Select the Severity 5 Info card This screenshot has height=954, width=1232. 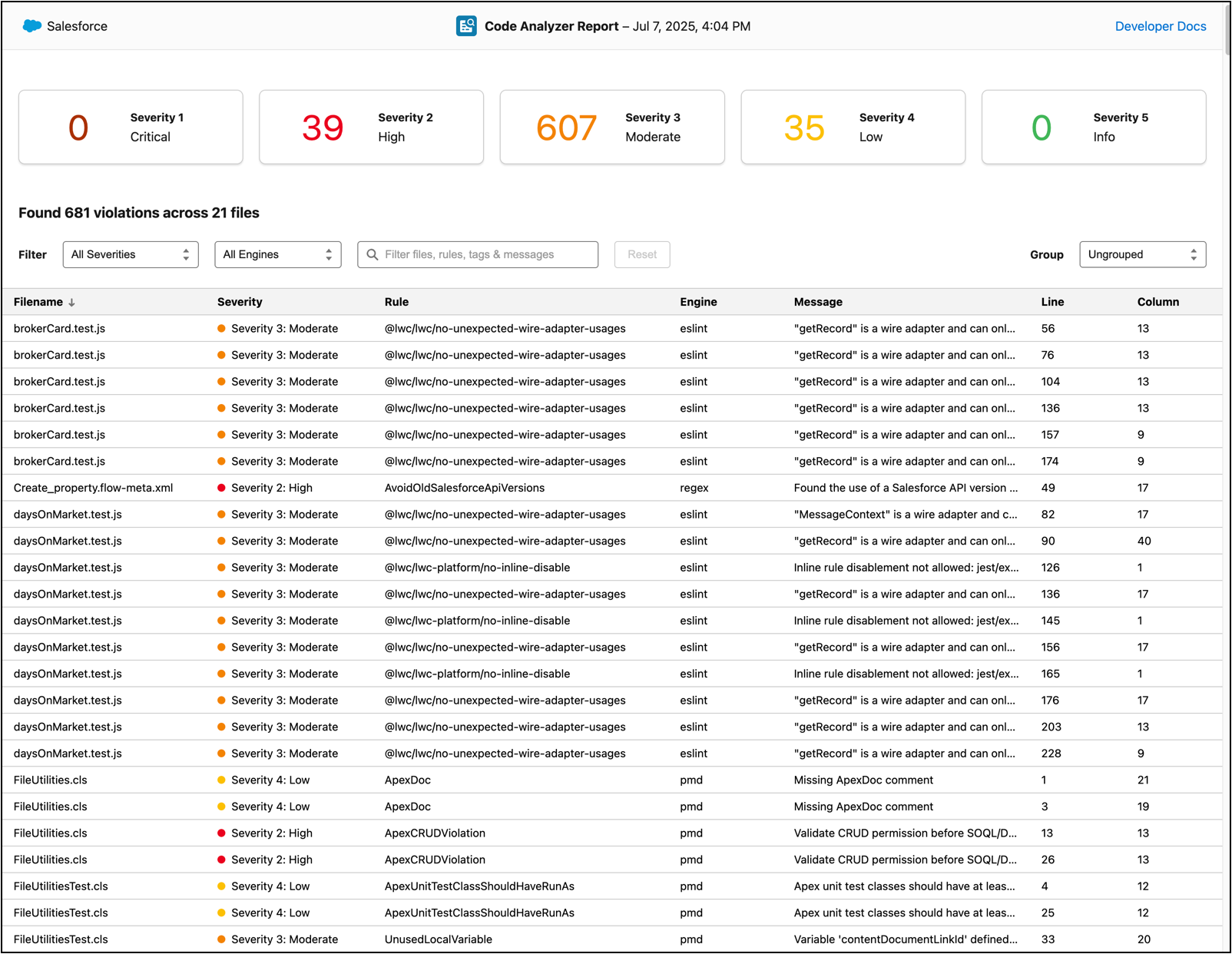(x=1094, y=127)
